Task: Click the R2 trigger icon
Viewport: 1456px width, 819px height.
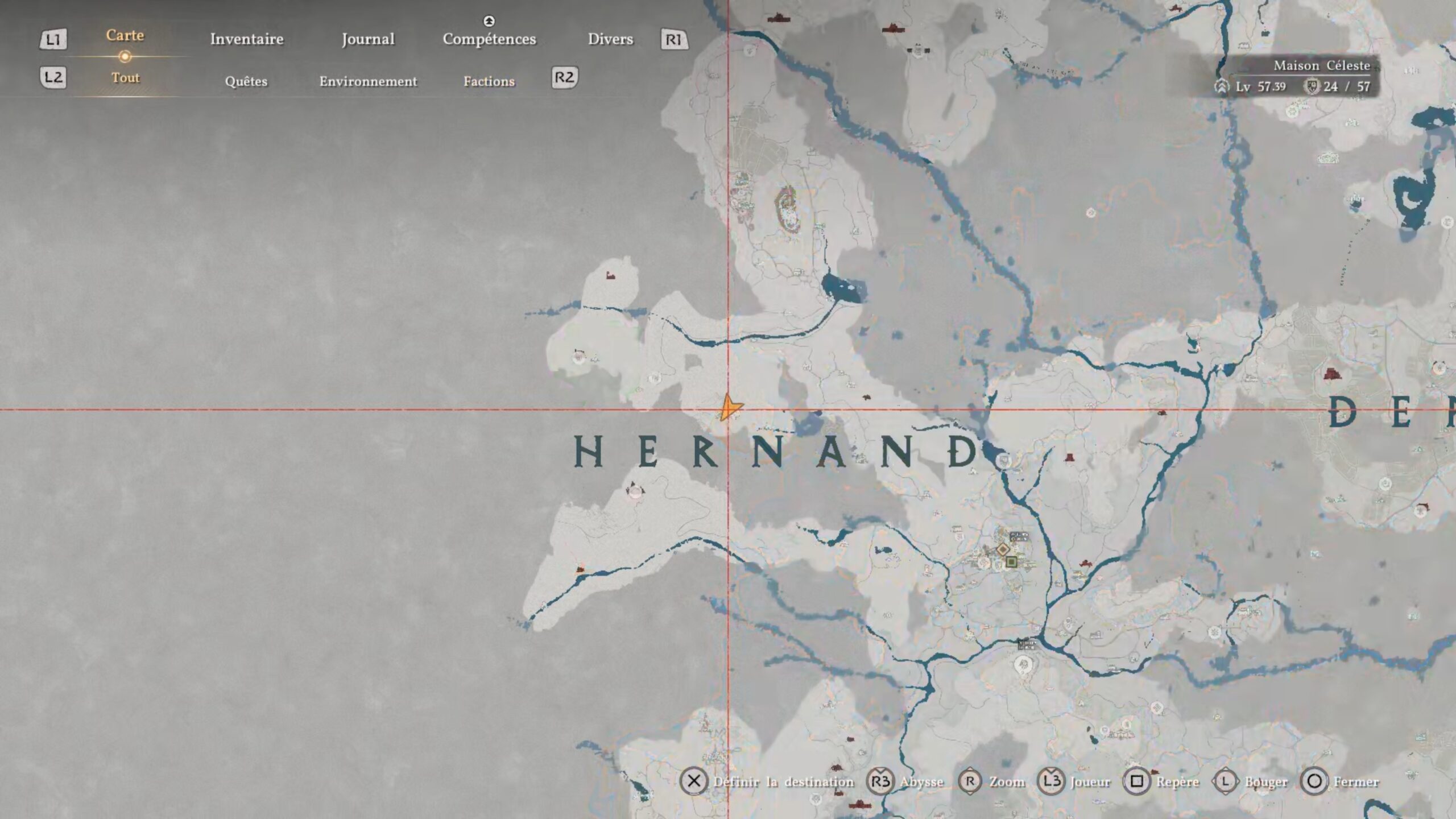Action: point(564,77)
